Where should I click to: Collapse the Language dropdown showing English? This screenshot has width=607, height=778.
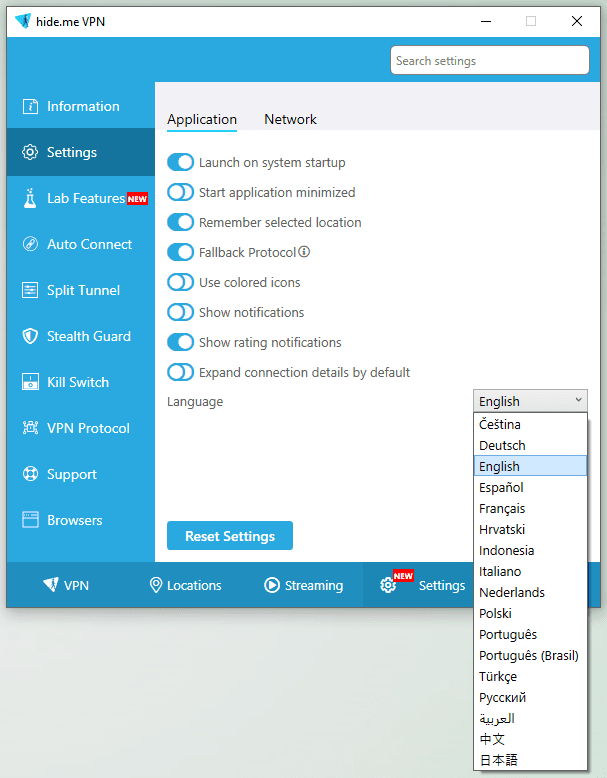[530, 401]
